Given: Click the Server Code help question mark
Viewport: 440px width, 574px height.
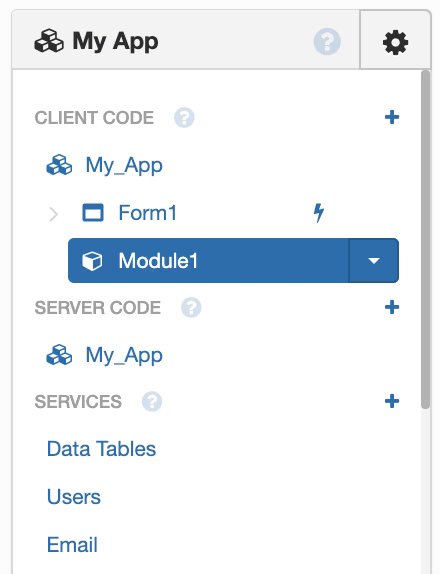Looking at the screenshot, I should click(x=191, y=307).
